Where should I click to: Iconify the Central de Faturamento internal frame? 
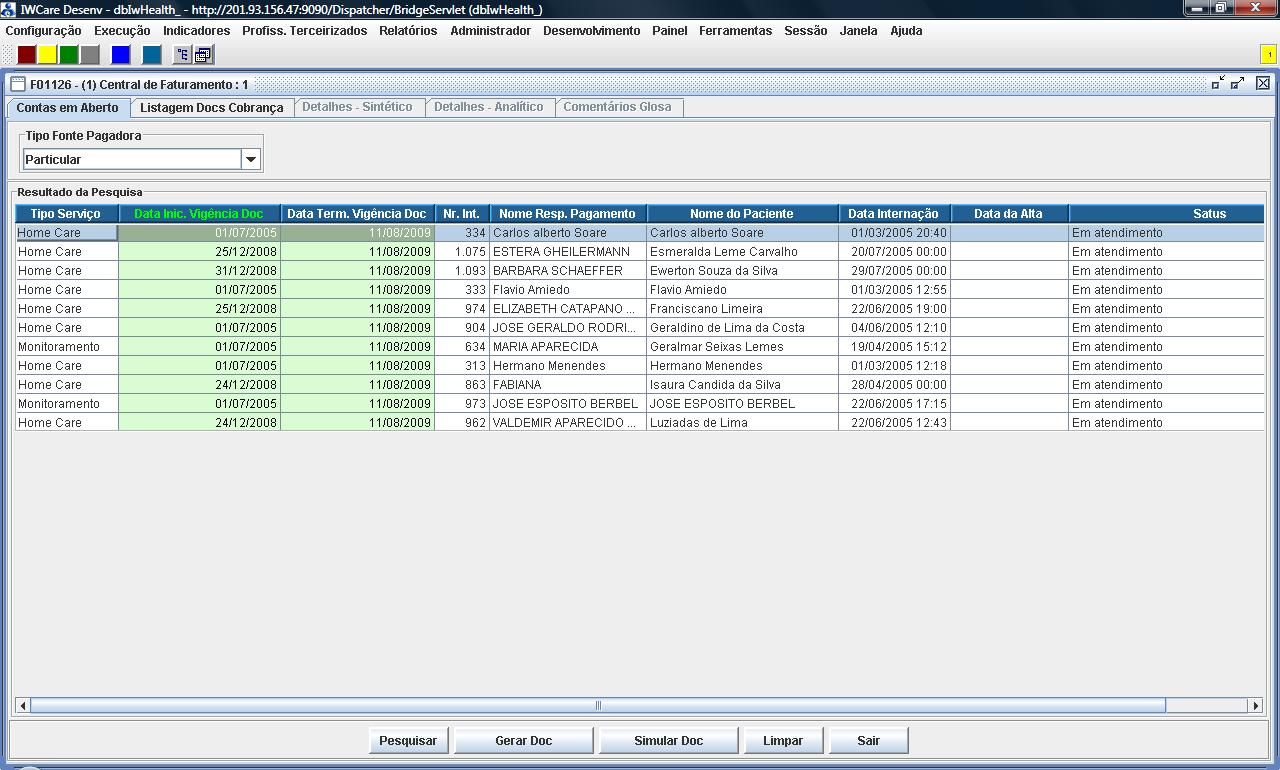point(1218,84)
